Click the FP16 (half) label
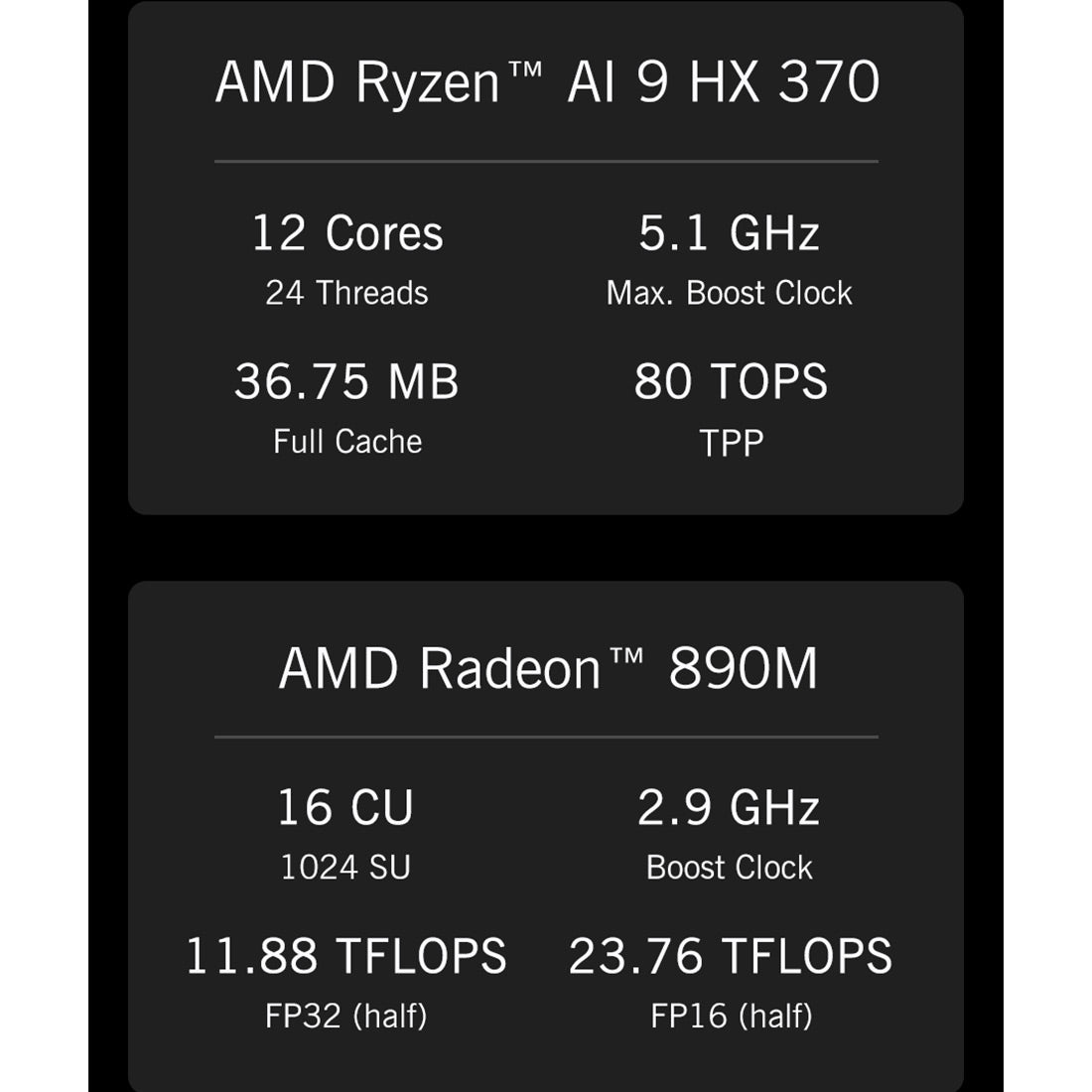 (731, 1016)
